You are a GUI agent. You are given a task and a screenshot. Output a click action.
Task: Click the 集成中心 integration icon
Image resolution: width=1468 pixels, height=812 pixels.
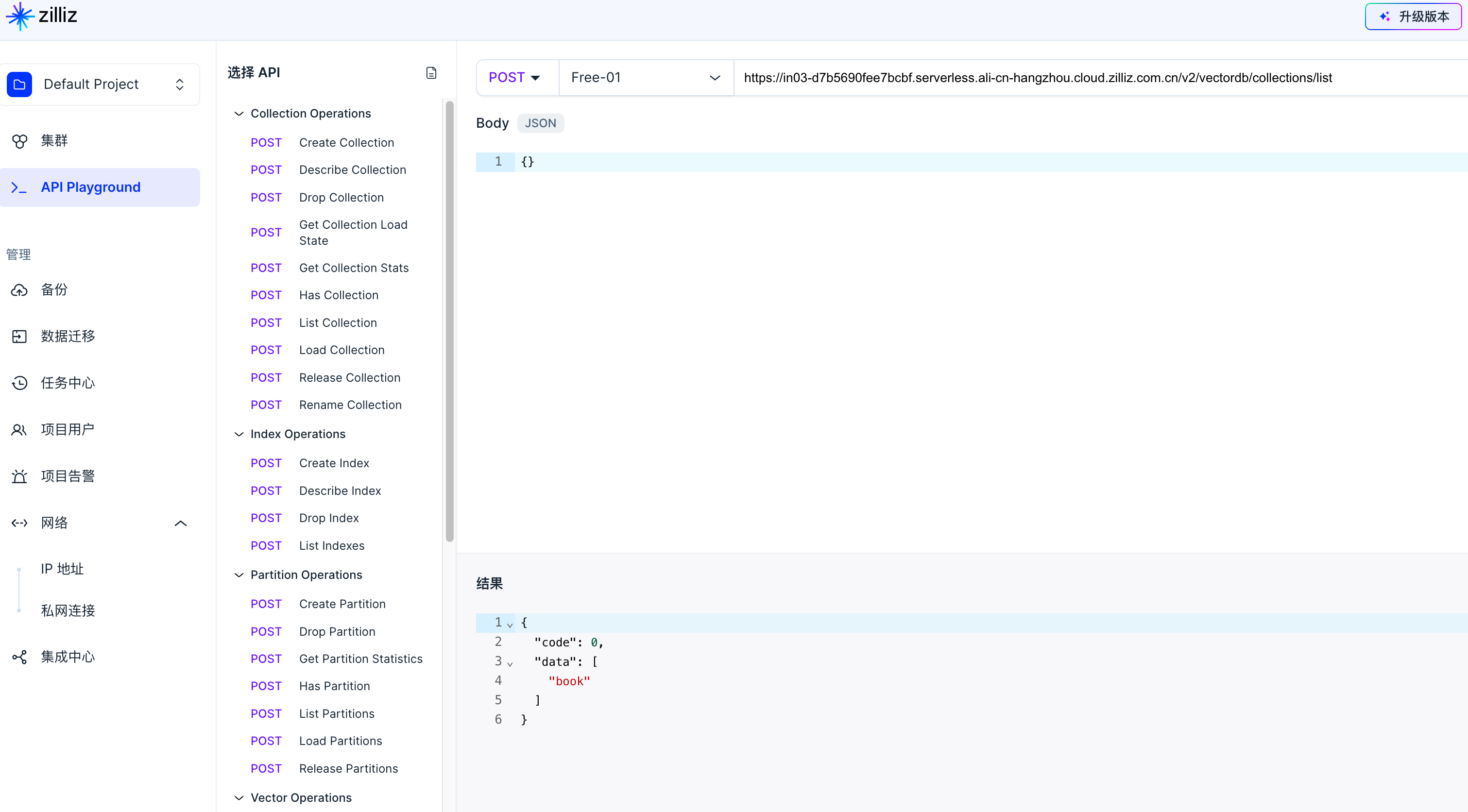[x=19, y=657]
